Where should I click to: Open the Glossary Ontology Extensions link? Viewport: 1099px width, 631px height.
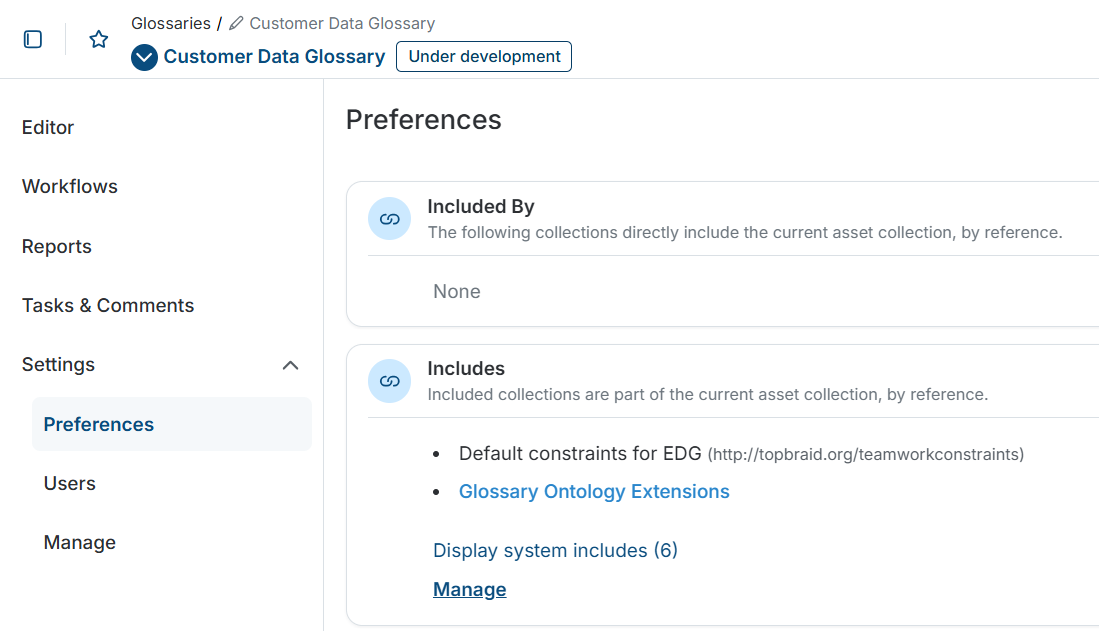(594, 491)
